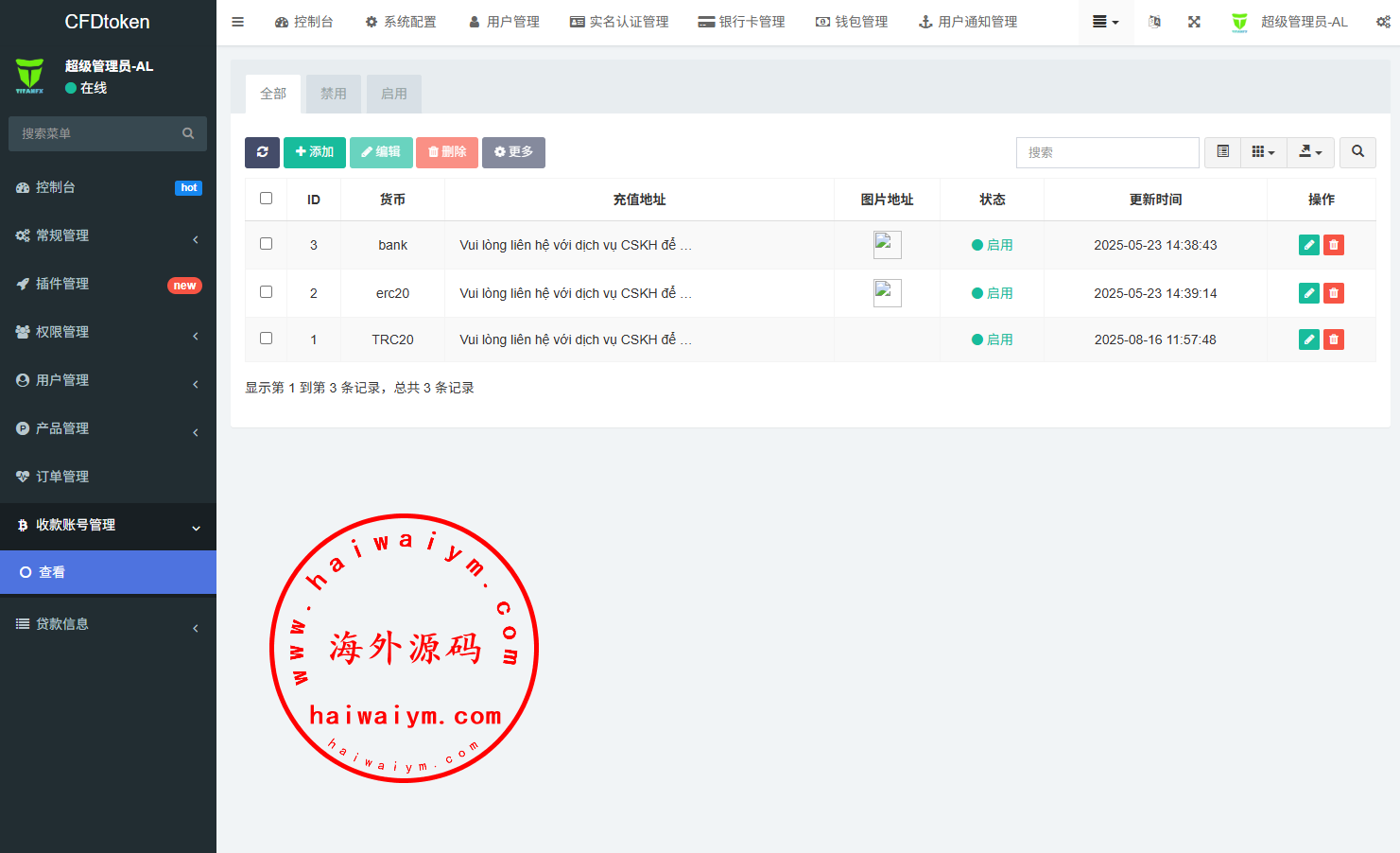Image resolution: width=1400 pixels, height=853 pixels.
Task: Toggle the 启用 status on the erc20 row
Action: click(x=992, y=293)
